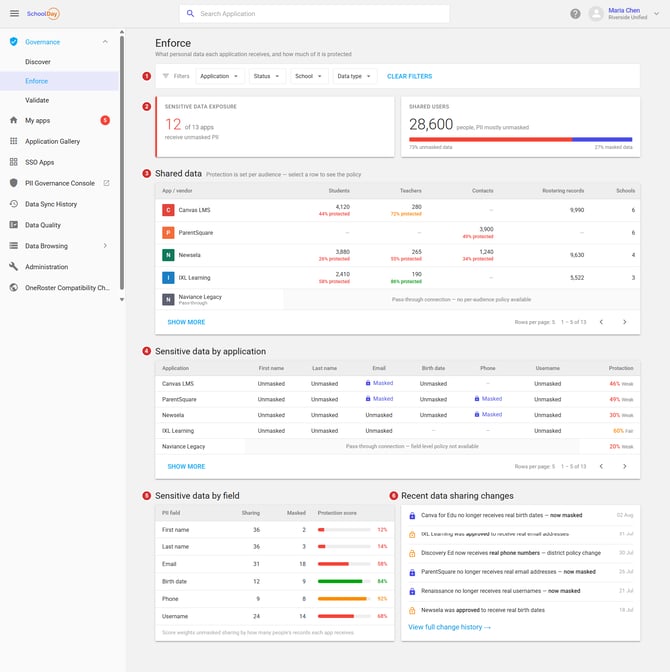Click unlock icon on Discovery Ed change

[412, 553]
